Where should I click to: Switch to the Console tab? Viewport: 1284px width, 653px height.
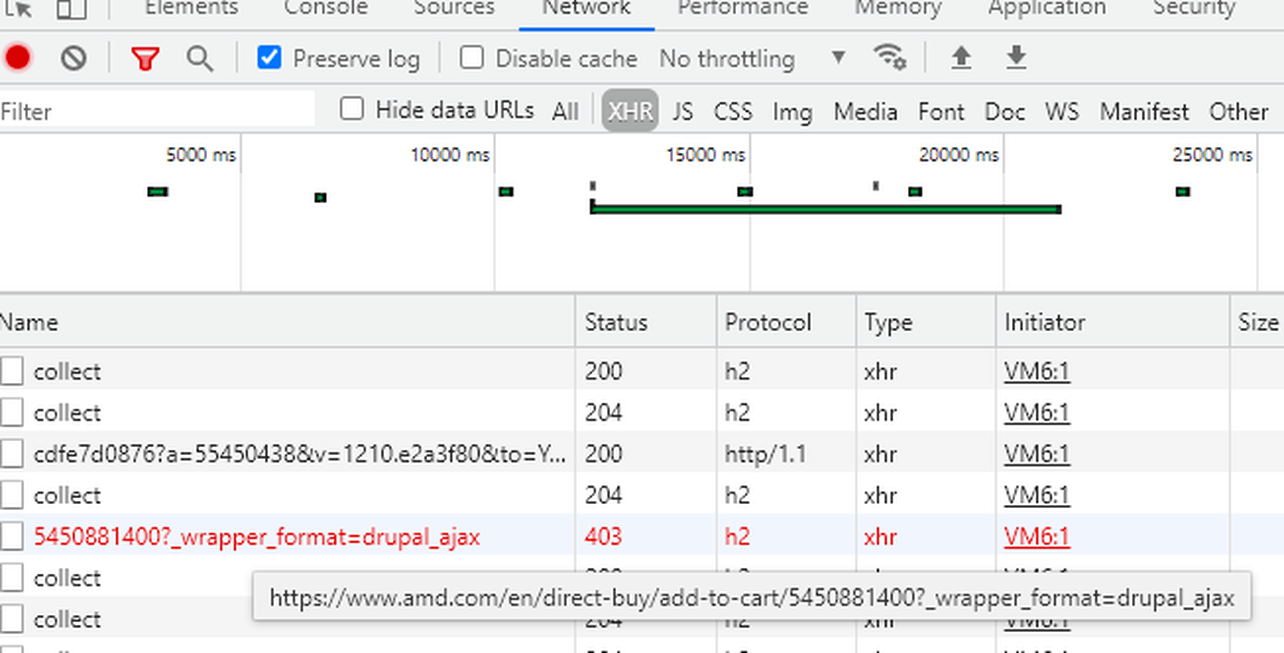click(x=326, y=9)
